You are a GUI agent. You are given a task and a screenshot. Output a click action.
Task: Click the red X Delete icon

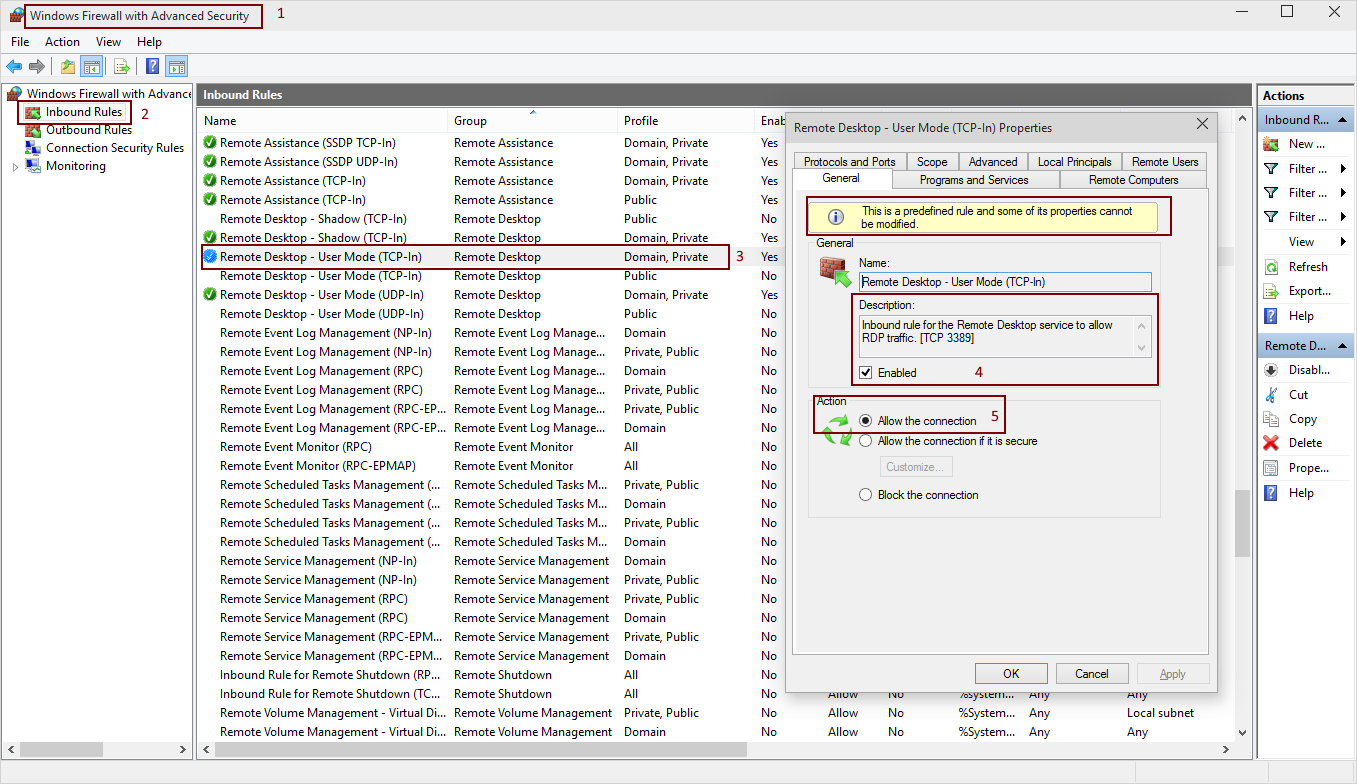click(x=1271, y=443)
